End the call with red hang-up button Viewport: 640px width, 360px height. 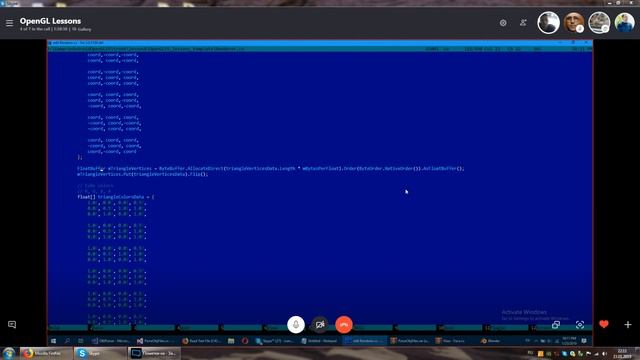click(344, 325)
